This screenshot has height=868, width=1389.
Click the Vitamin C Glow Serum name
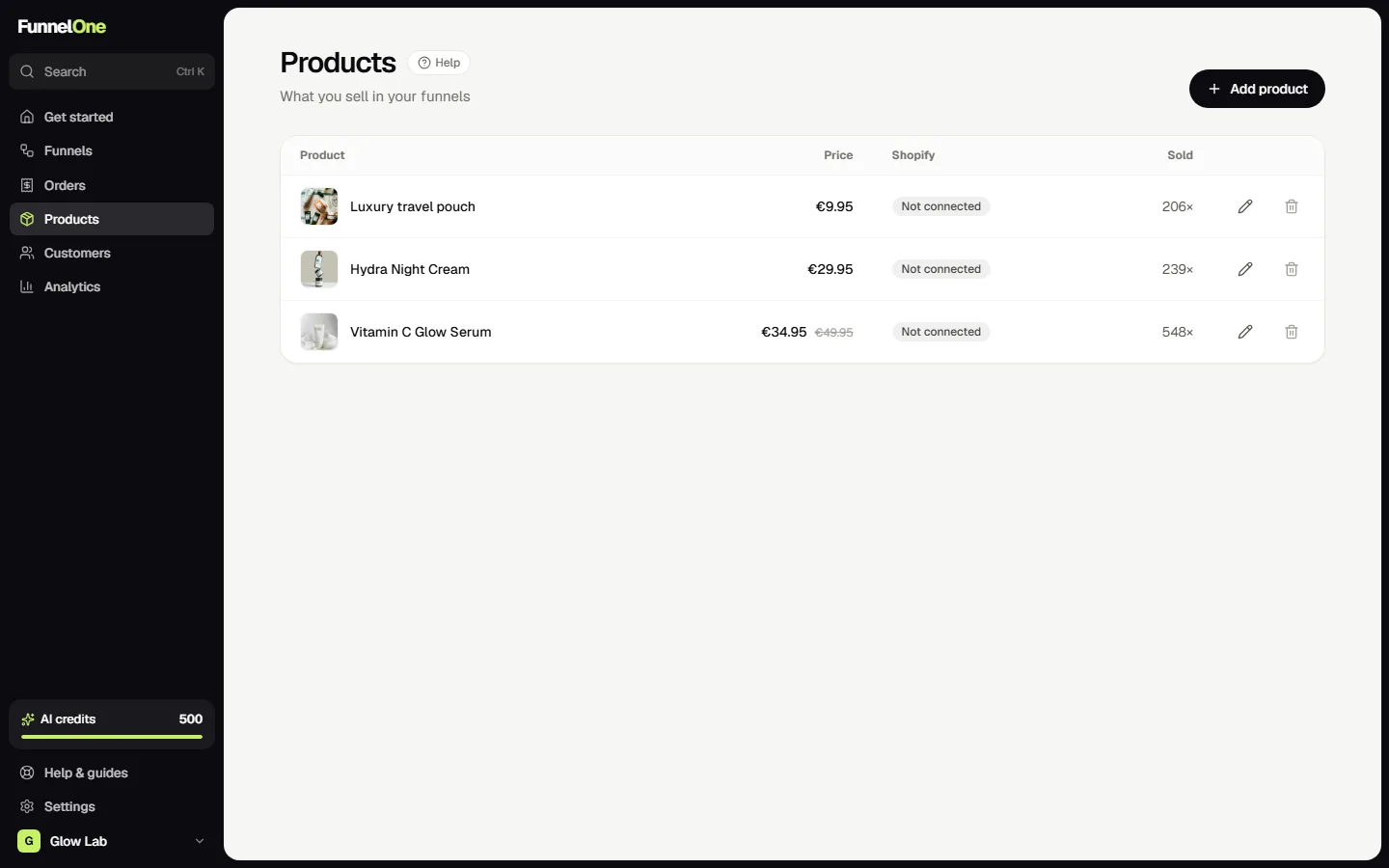pos(421,332)
